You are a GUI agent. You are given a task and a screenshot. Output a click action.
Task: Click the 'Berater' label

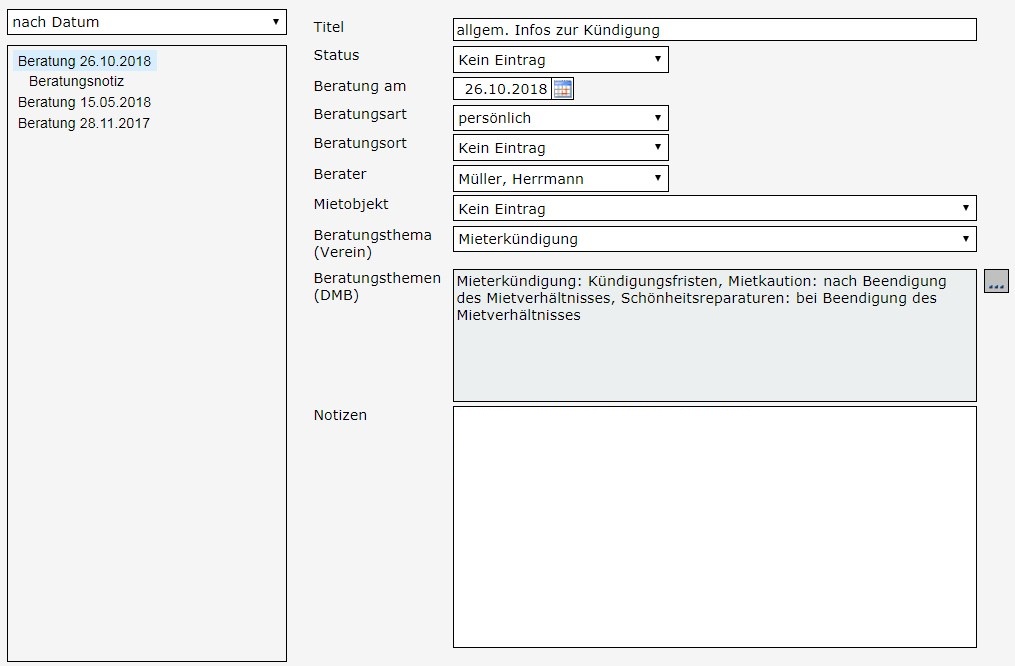click(340, 174)
